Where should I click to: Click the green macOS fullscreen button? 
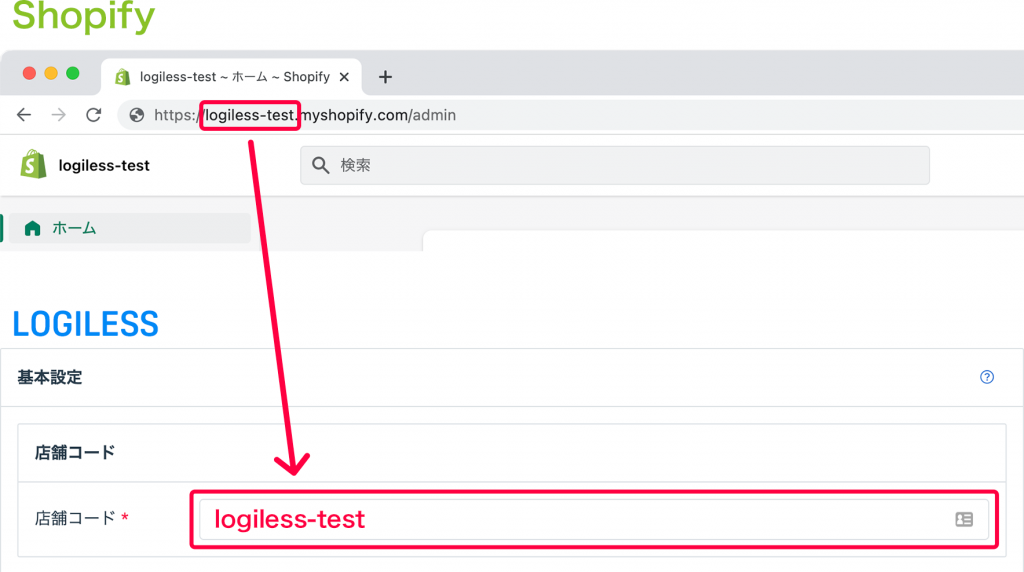[x=73, y=73]
